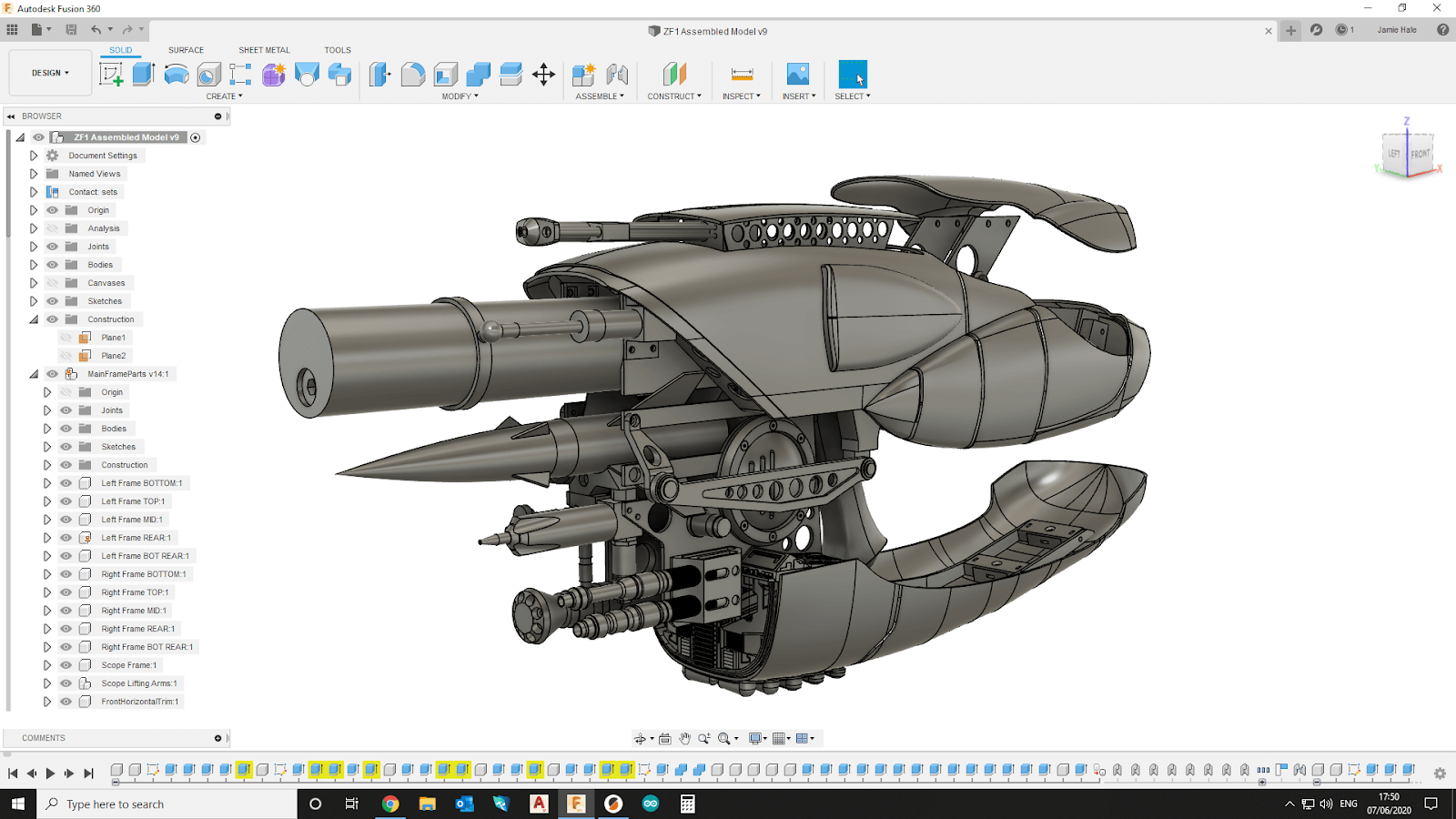Hide Scope Frame:1 component
Image resolution: width=1456 pixels, height=819 pixels.
click(66, 665)
